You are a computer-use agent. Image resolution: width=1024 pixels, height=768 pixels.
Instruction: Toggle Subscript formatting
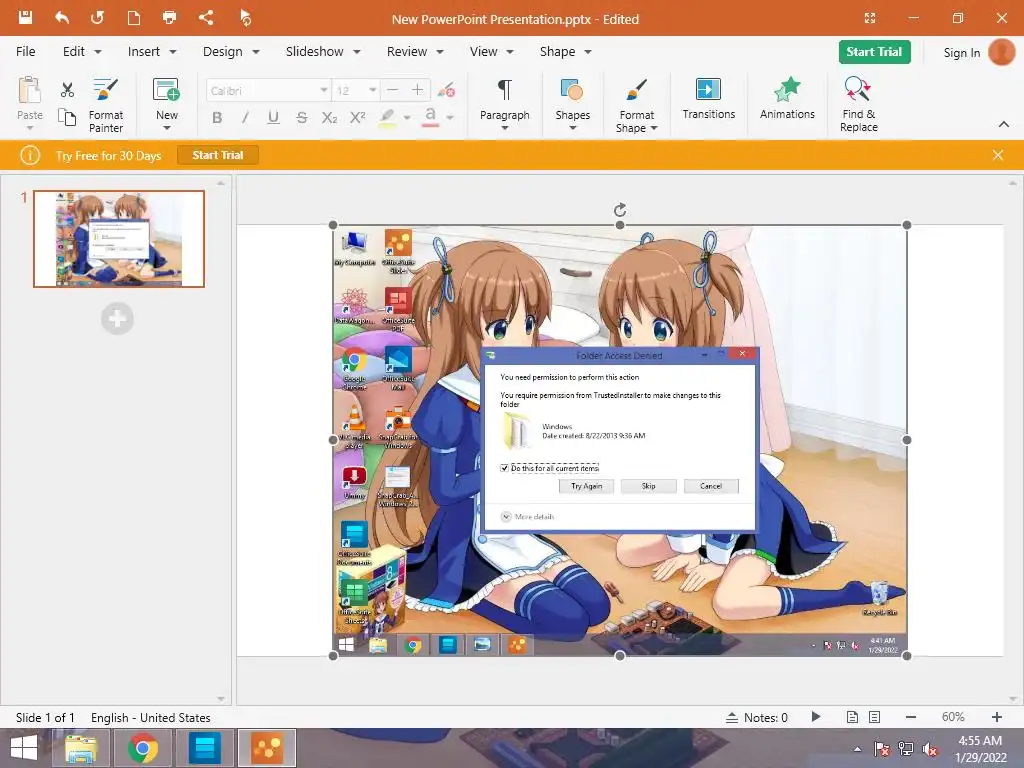pos(329,118)
